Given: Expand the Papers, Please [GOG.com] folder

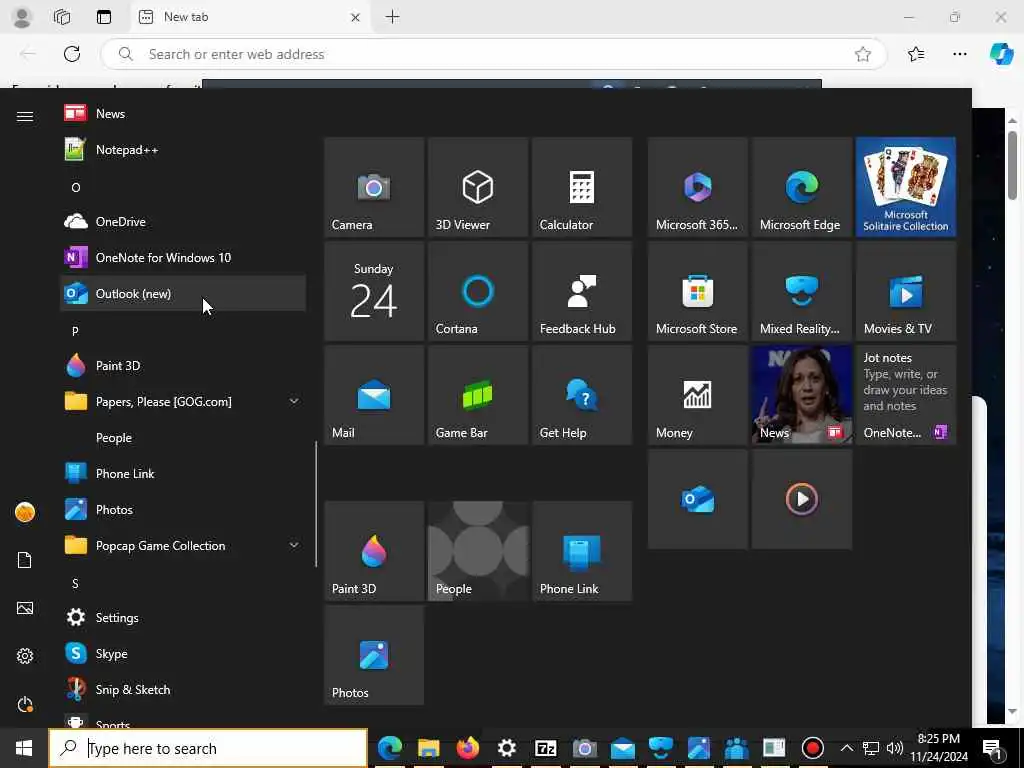Looking at the screenshot, I should (183, 401).
